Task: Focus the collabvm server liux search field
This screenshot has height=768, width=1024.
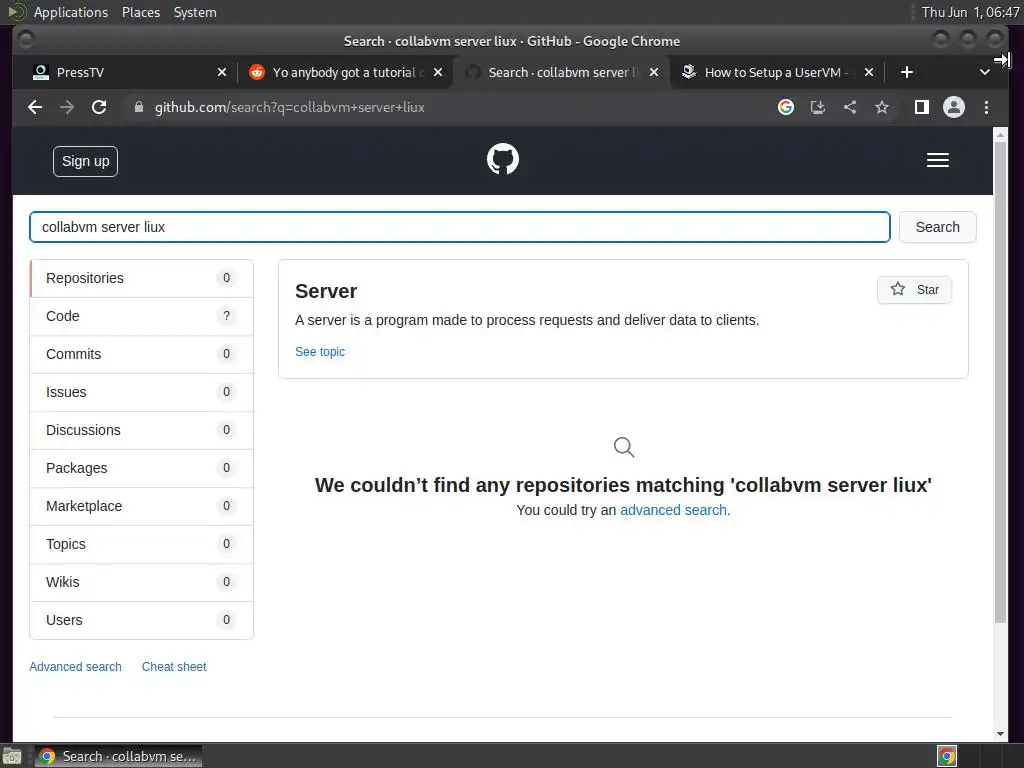Action: click(x=460, y=227)
